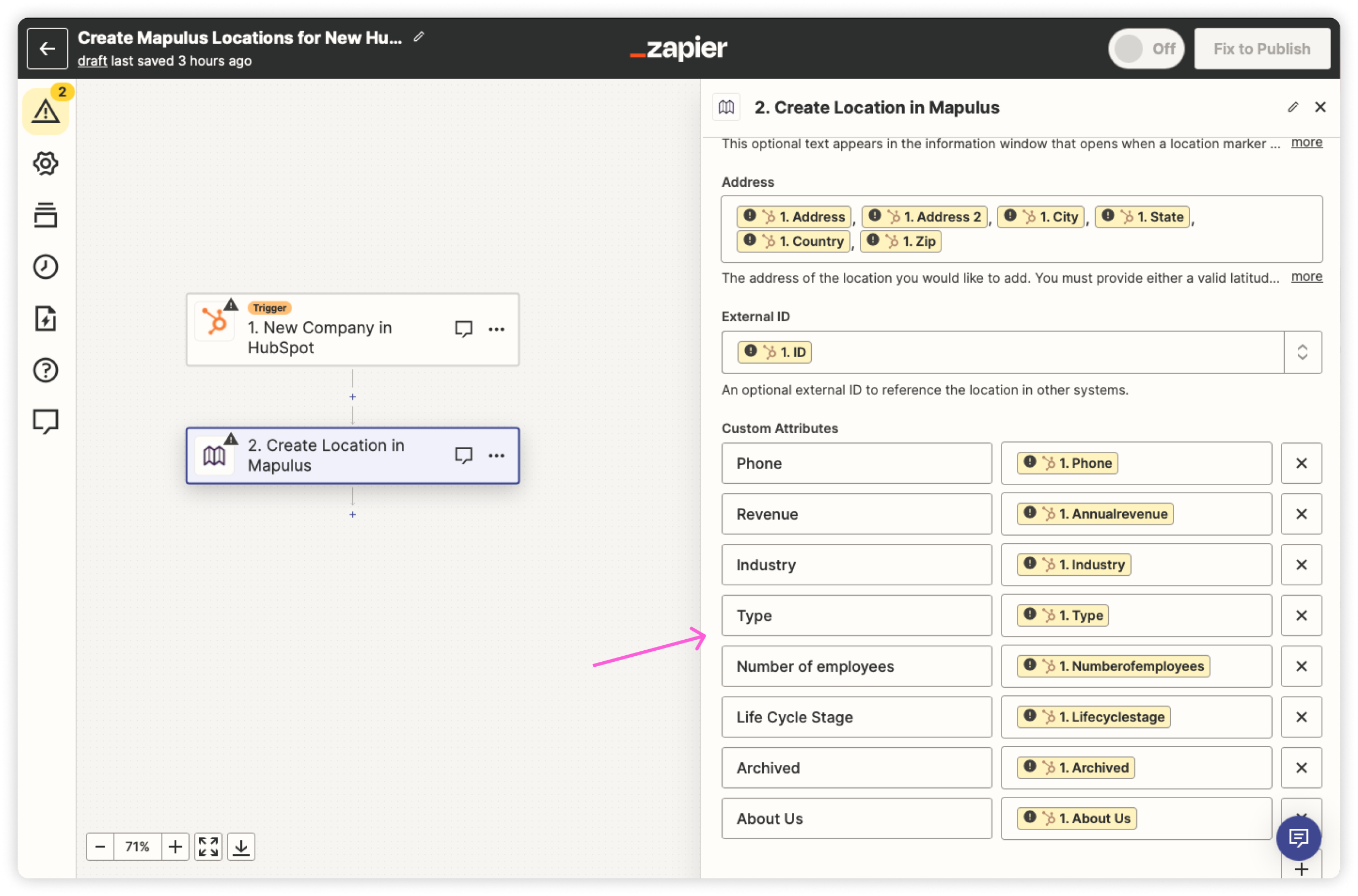Edit the Archived attribute name field
This screenshot has height=896, width=1358.
(x=857, y=768)
